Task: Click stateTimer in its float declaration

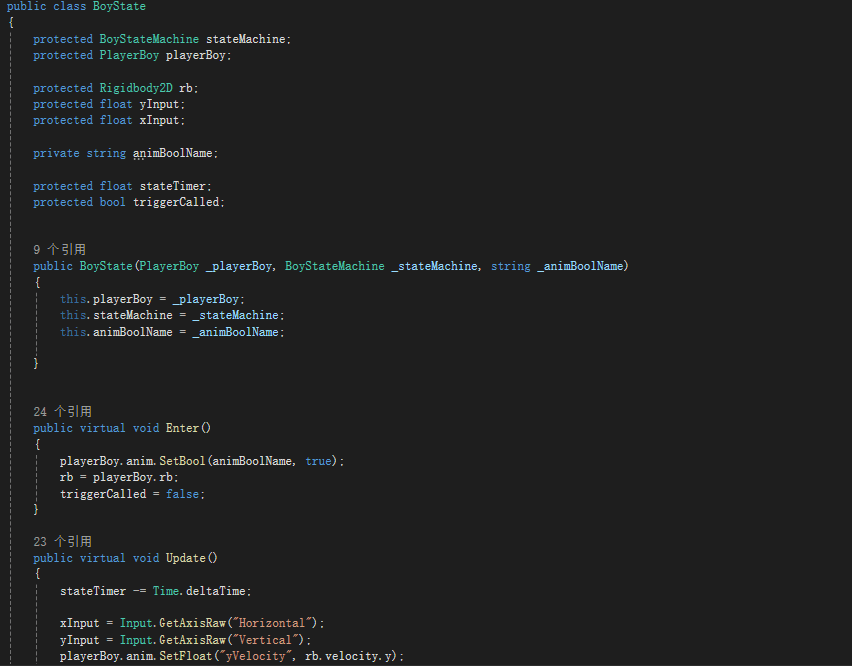Action: tap(173, 186)
